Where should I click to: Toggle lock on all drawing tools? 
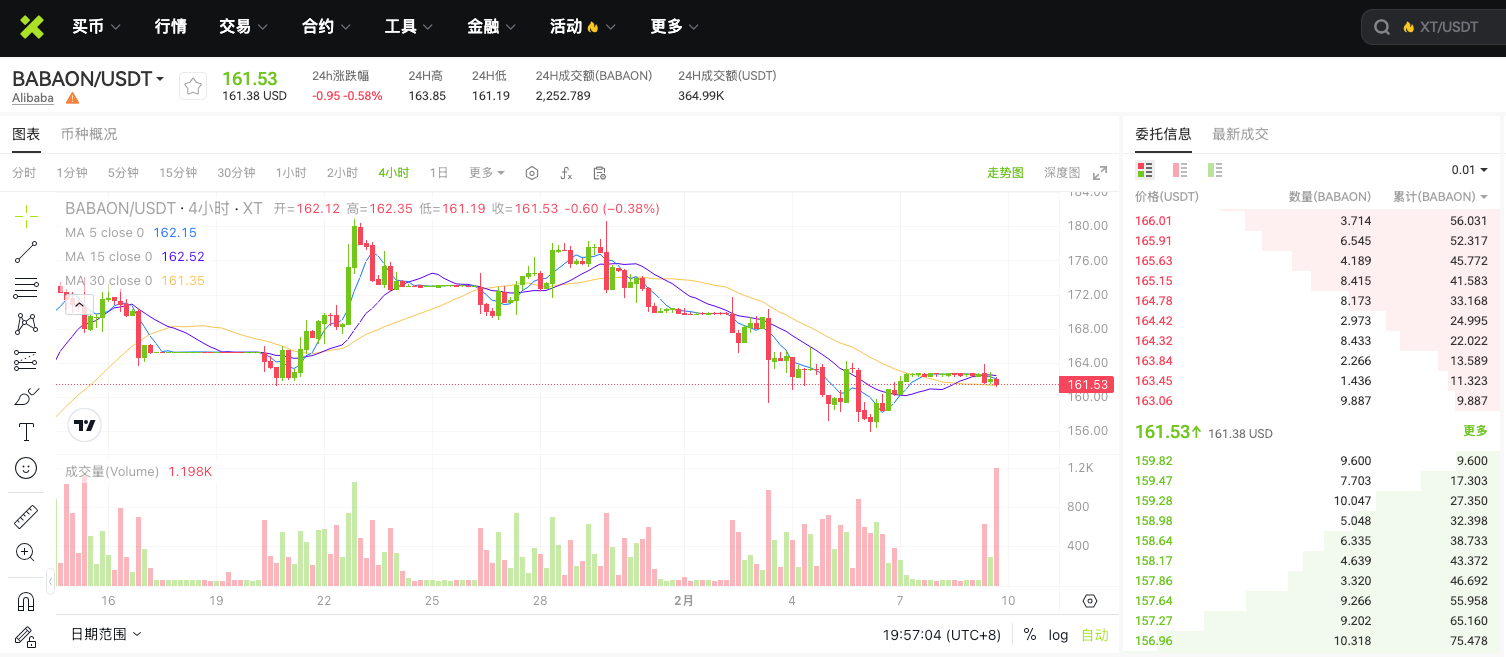pos(26,637)
